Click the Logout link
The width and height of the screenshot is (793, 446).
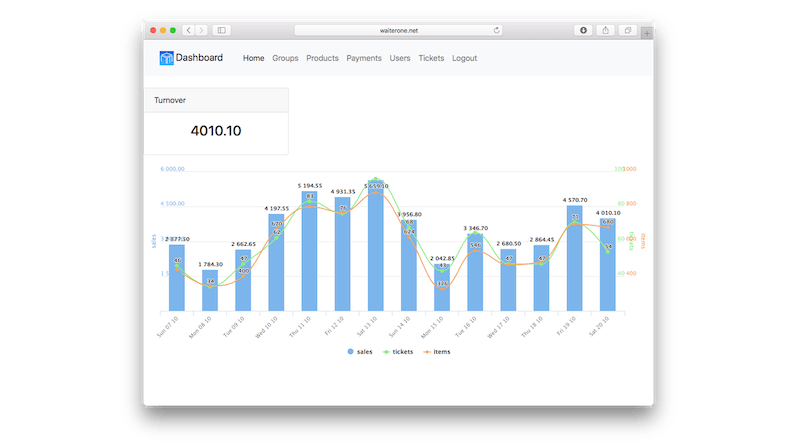point(464,58)
